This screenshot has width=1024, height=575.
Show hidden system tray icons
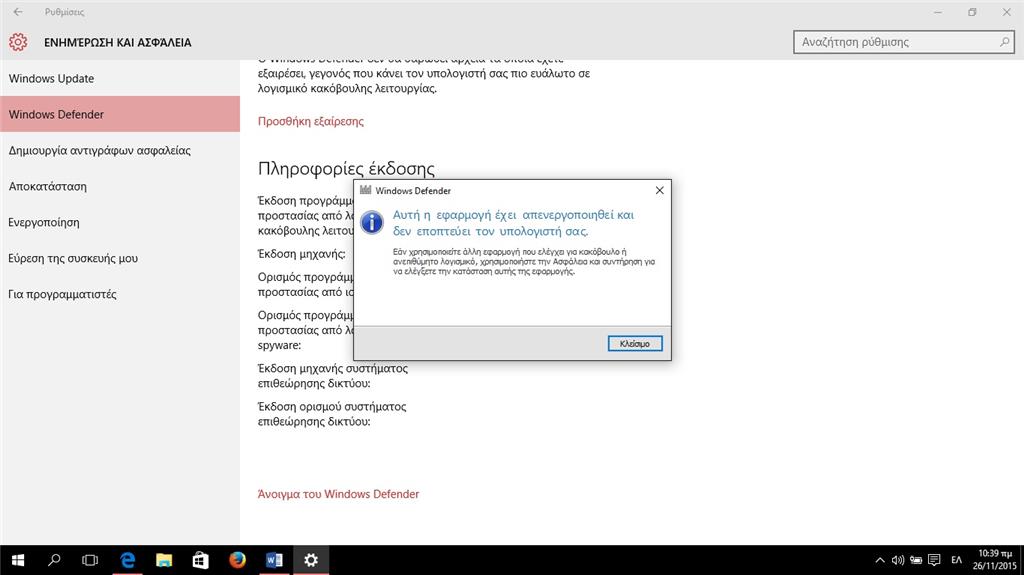point(880,560)
